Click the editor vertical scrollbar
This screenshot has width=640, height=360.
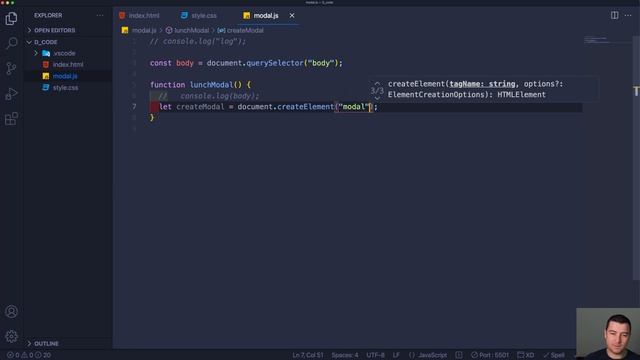point(636,157)
